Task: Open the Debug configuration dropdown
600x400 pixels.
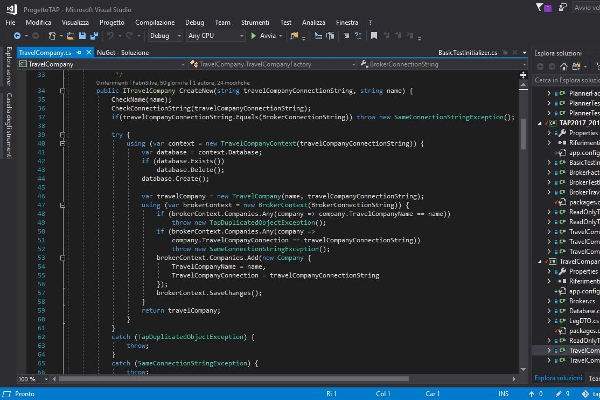Action: [x=165, y=36]
